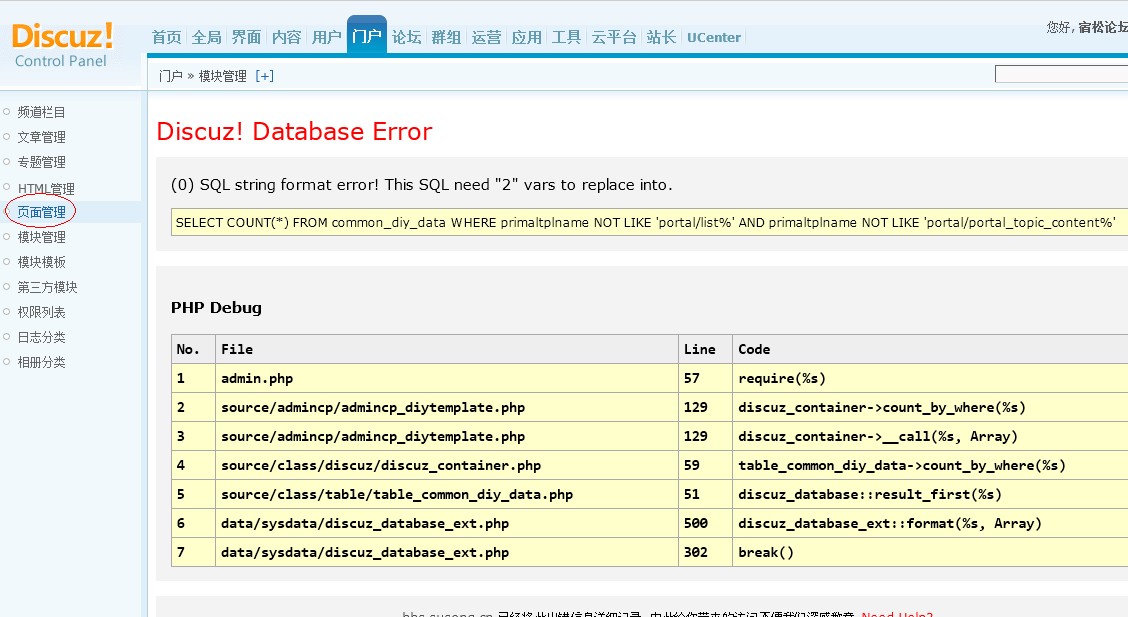Screen dimensions: 1128x617
Task: Select 第三方模块 in the sidebar
Action: pos(47,288)
